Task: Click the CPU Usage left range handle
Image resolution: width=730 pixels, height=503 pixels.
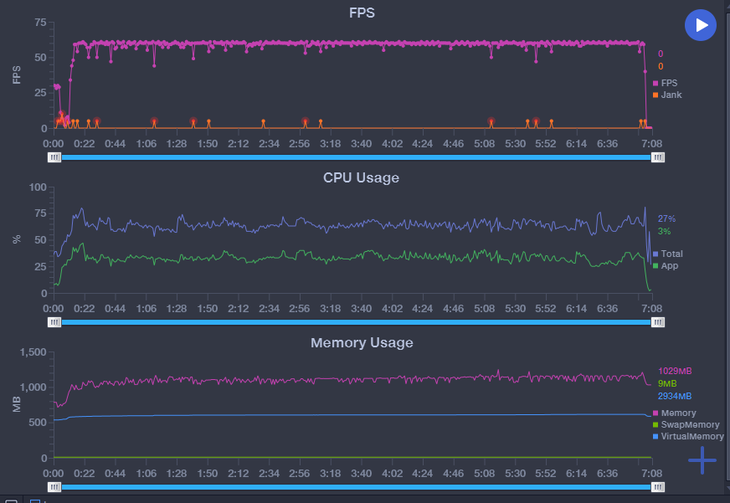Action: click(55, 322)
